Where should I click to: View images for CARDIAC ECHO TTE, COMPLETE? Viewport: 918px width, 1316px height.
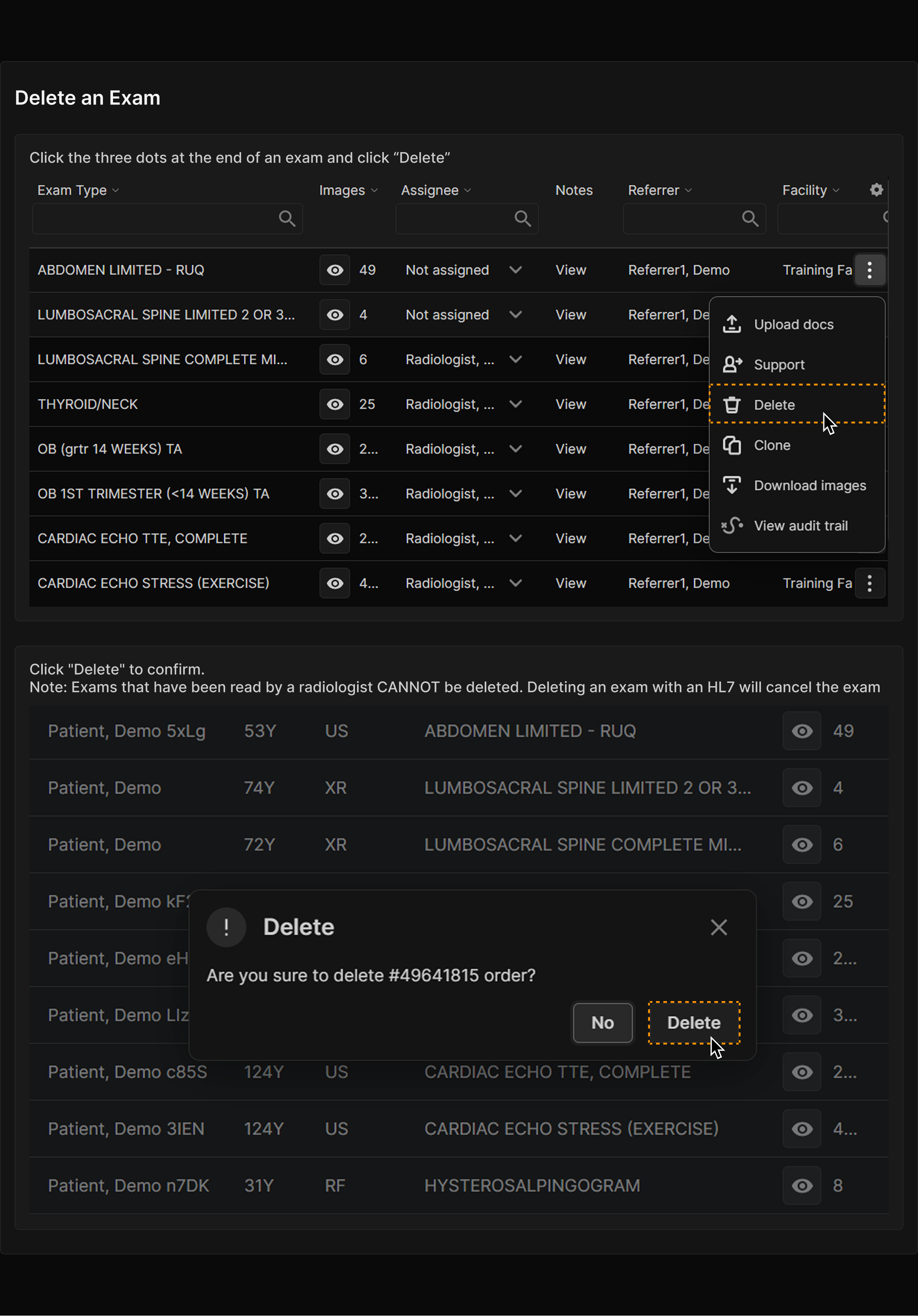pyautogui.click(x=335, y=538)
